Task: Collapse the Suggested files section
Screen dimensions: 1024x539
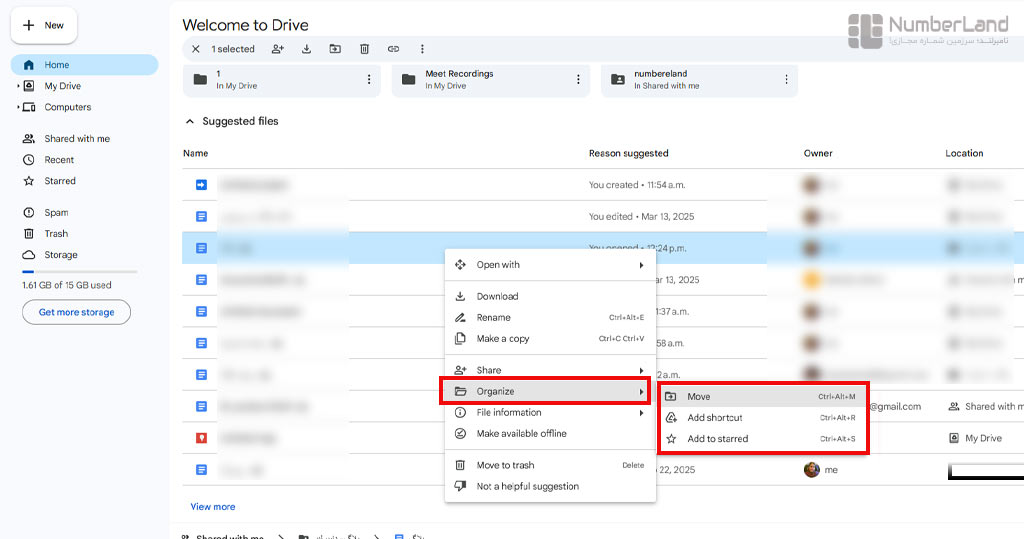Action: coord(190,122)
